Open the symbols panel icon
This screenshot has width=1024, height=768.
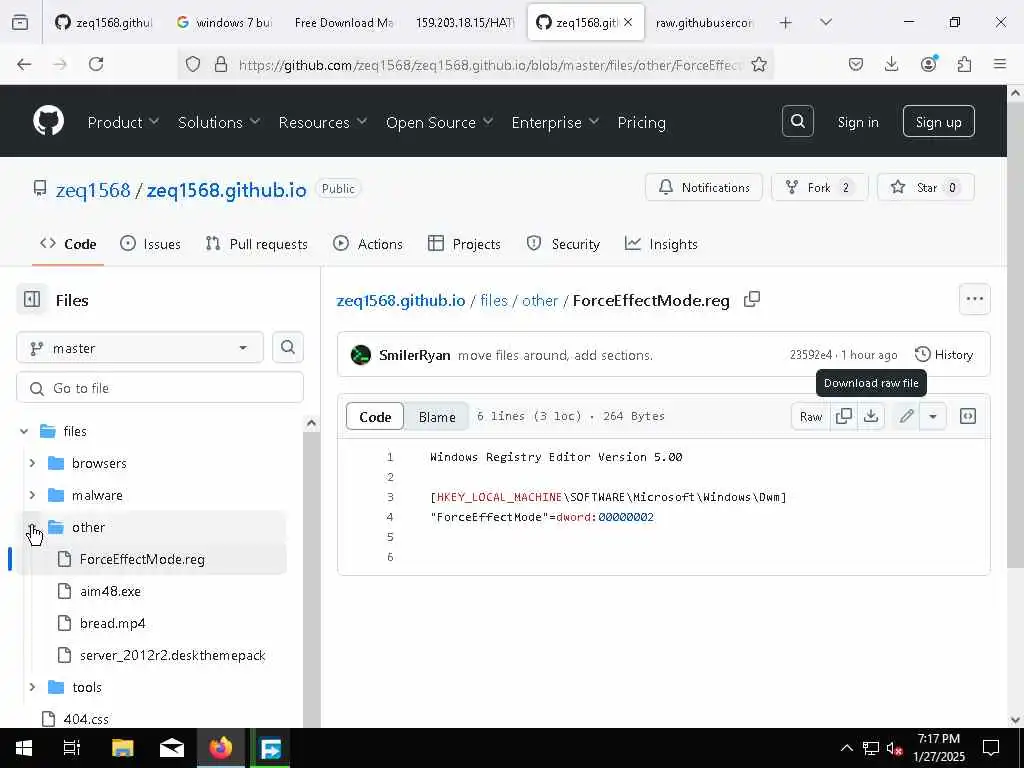(x=968, y=416)
